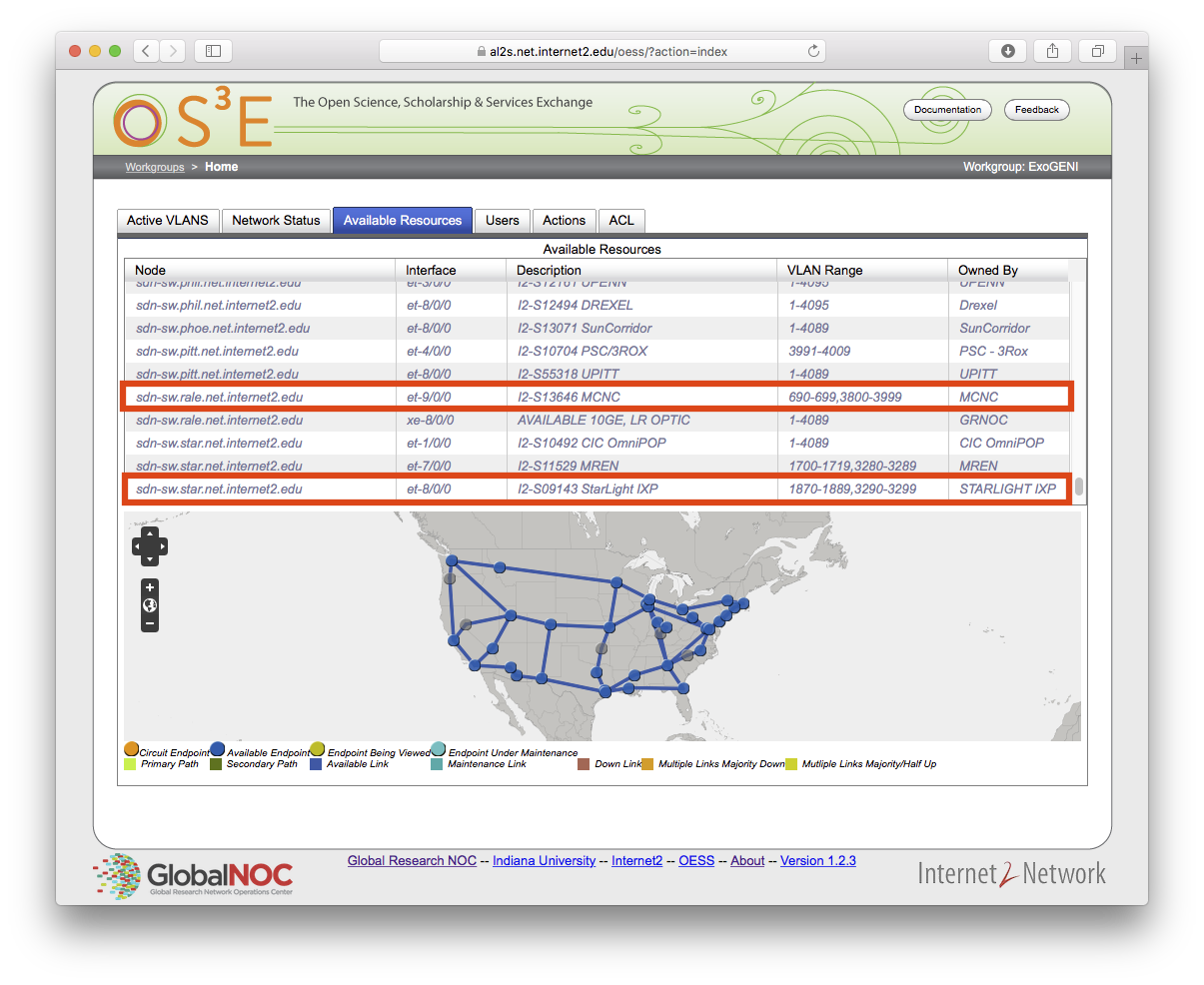Viewport: 1204px width, 985px height.
Task: Select AVAILABLE 10GE, LR OPTIC row
Action: [597, 421]
